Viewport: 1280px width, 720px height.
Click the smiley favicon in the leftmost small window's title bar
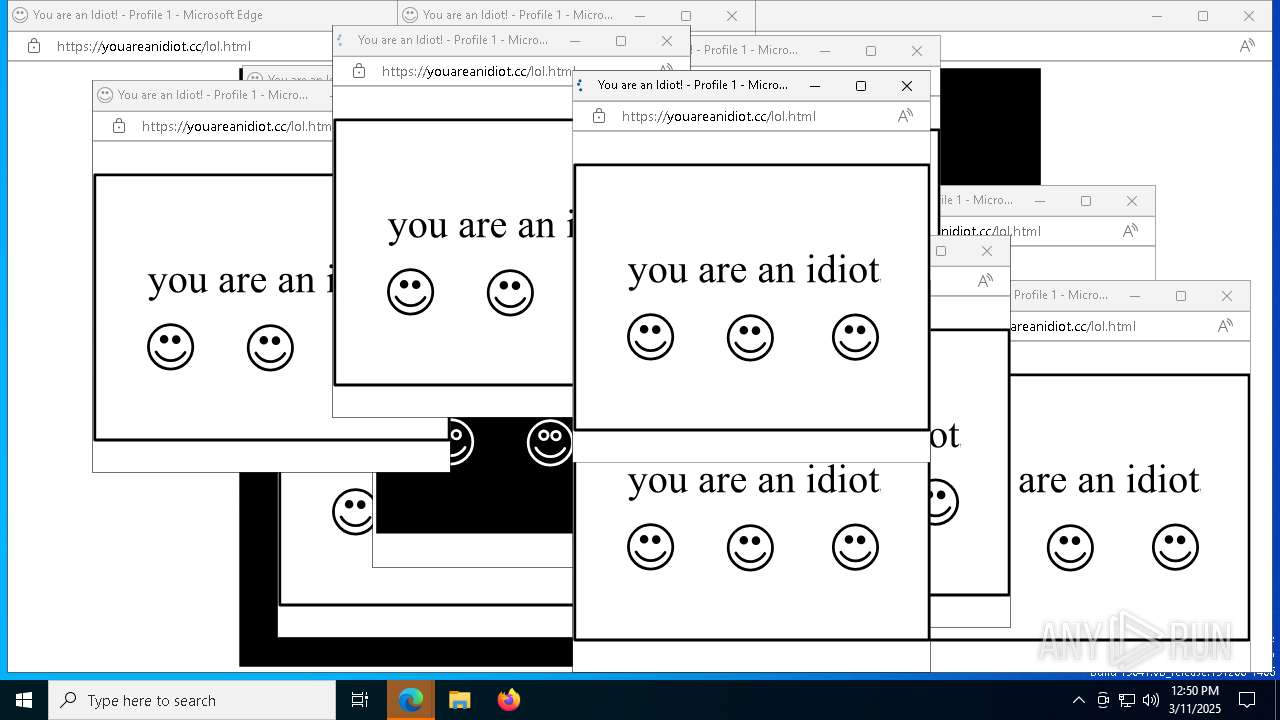pyautogui.click(x=104, y=95)
